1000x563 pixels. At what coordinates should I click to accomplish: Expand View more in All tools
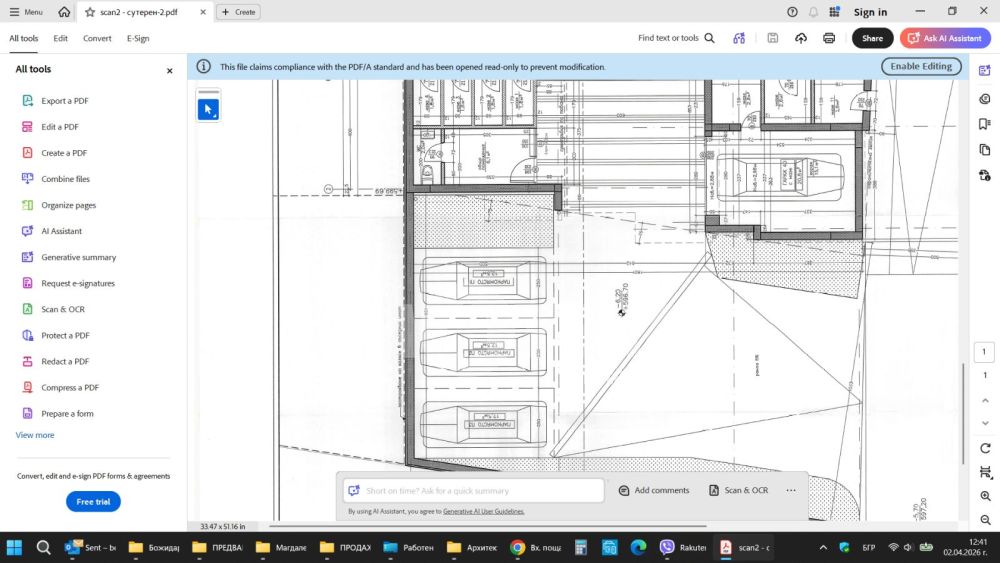35,435
